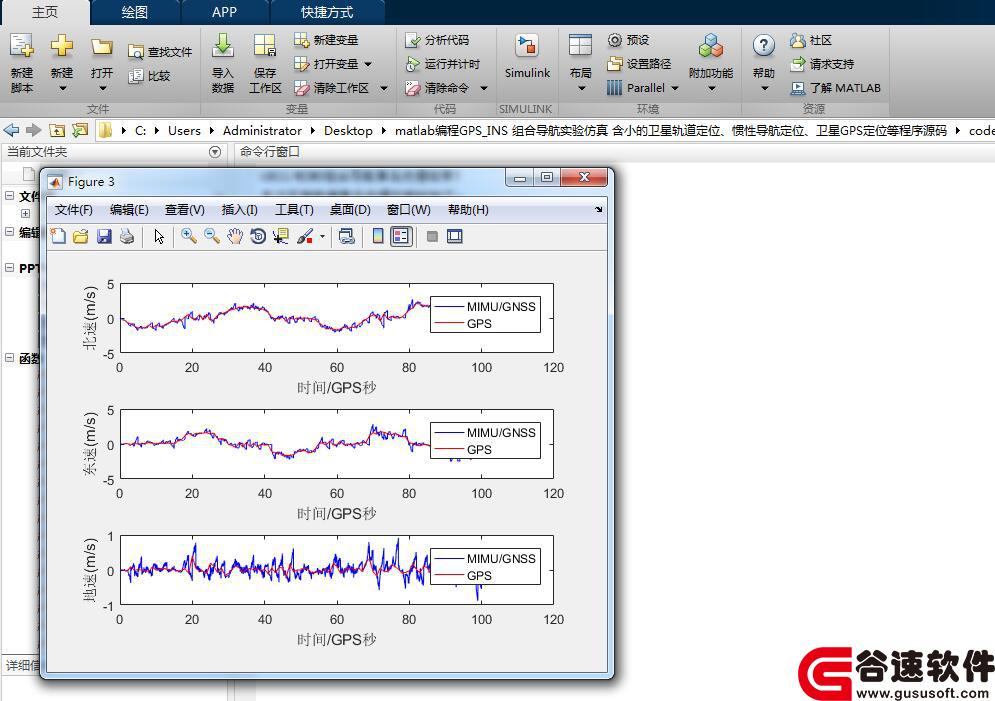Open the Insert (插入) menu in Figure 3
The height and width of the screenshot is (701, 995).
click(239, 210)
